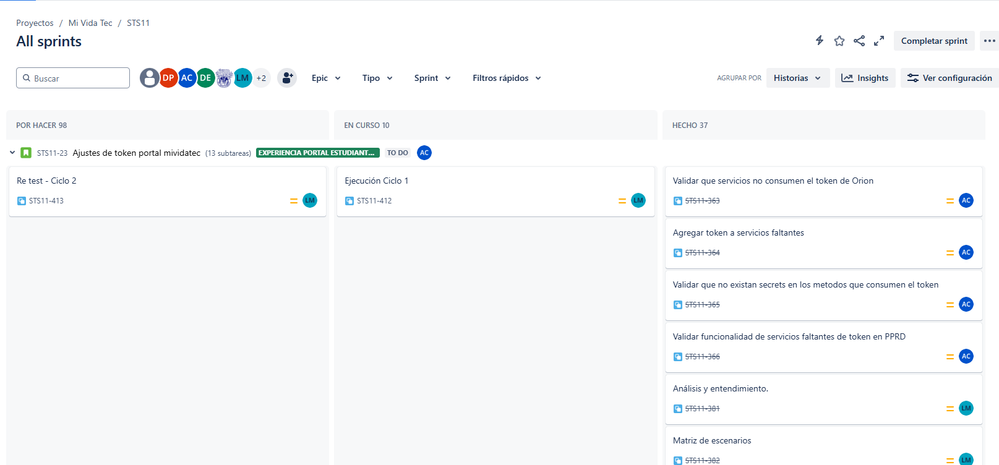
Task: Open the share icon
Action: [x=859, y=41]
